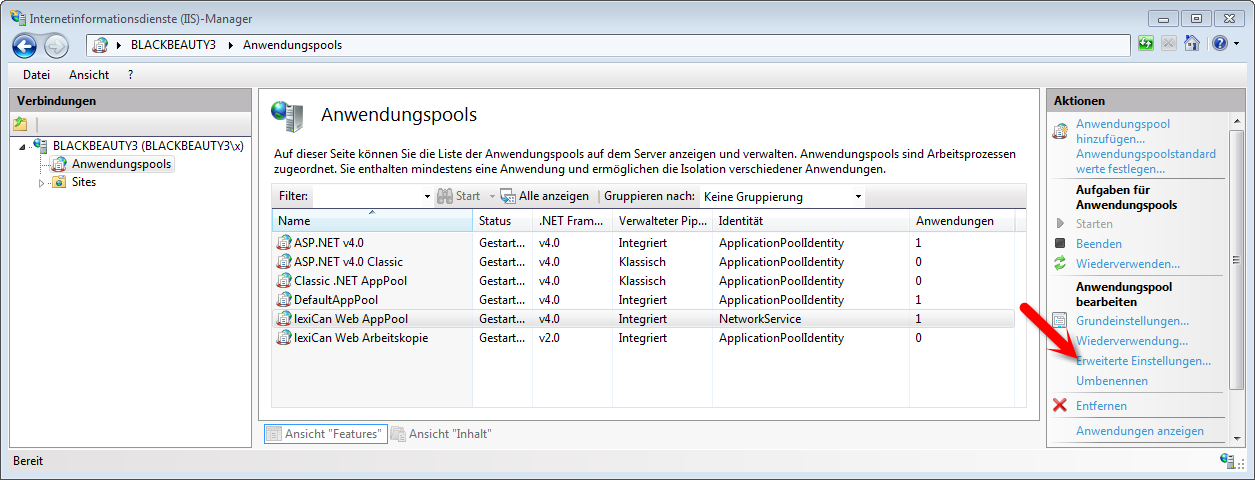Open the Gruppieren nach dropdown
The height and width of the screenshot is (480, 1255).
click(x=782, y=197)
